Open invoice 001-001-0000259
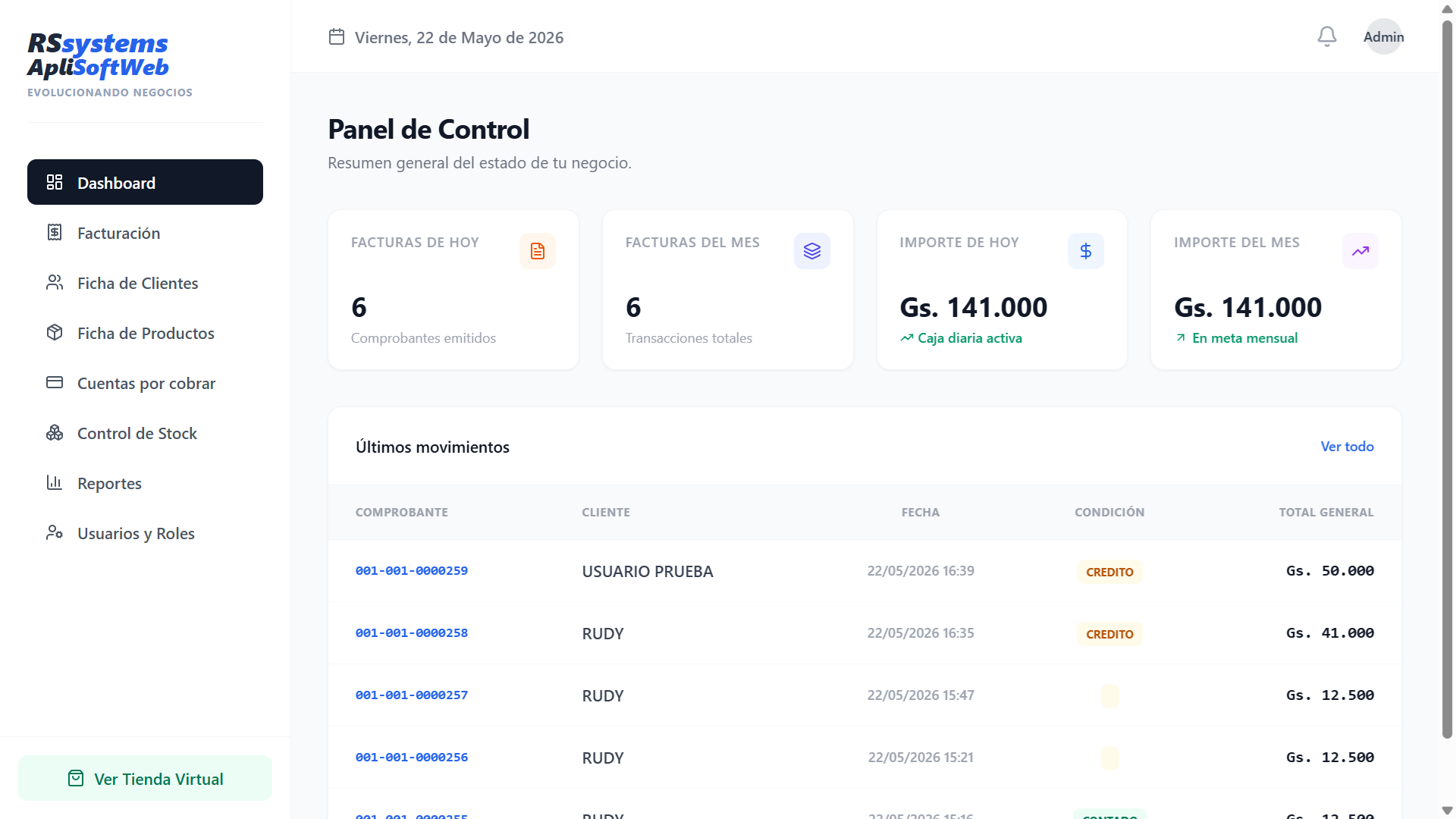The width and height of the screenshot is (1456, 819). (x=412, y=570)
